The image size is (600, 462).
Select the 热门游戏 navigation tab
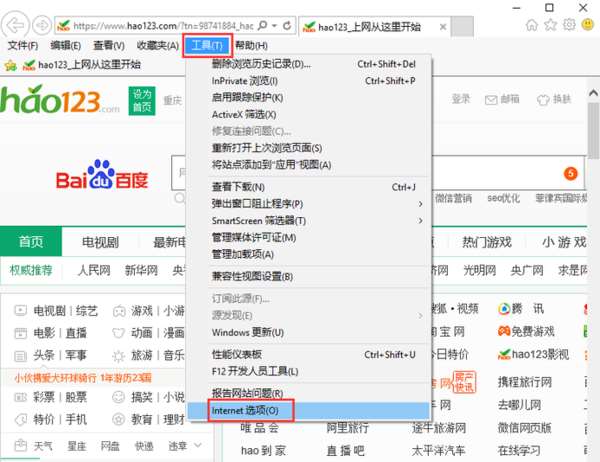point(487,242)
